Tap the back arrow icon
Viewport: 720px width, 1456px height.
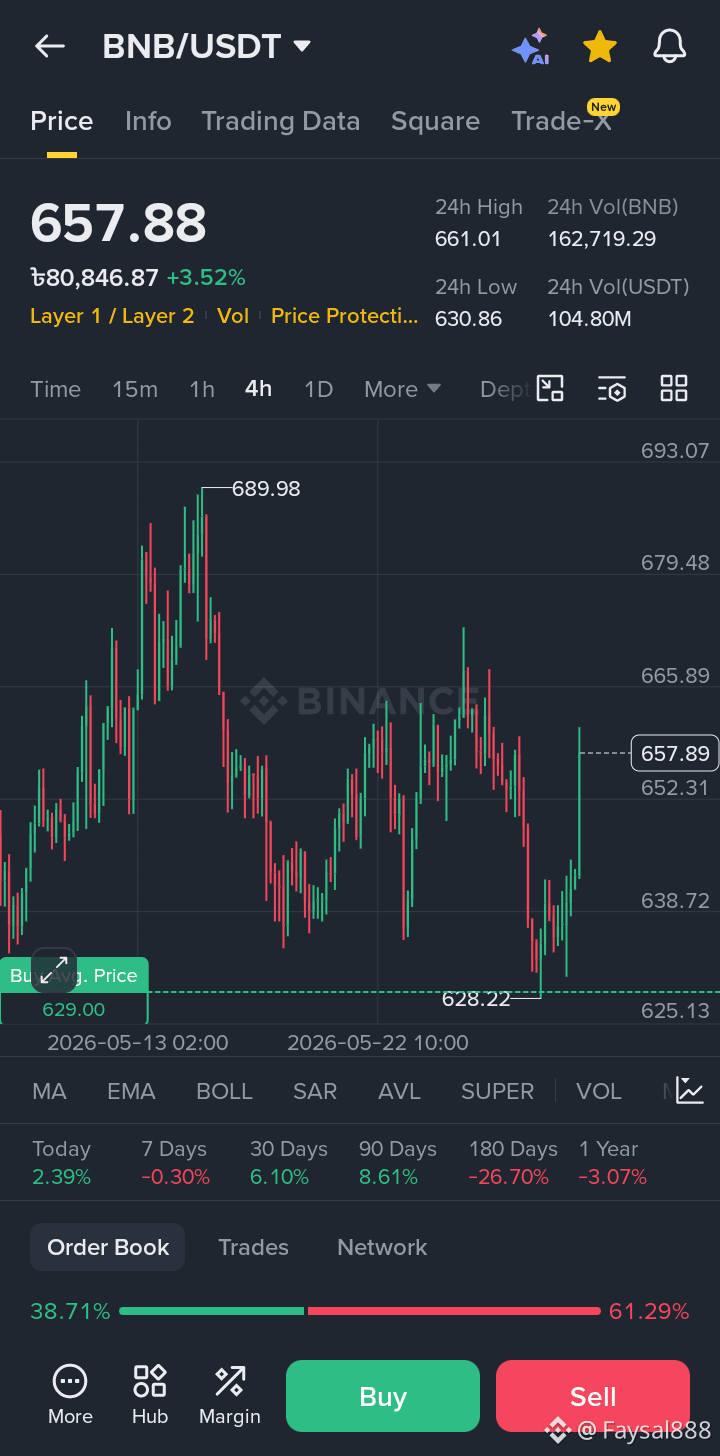(49, 46)
